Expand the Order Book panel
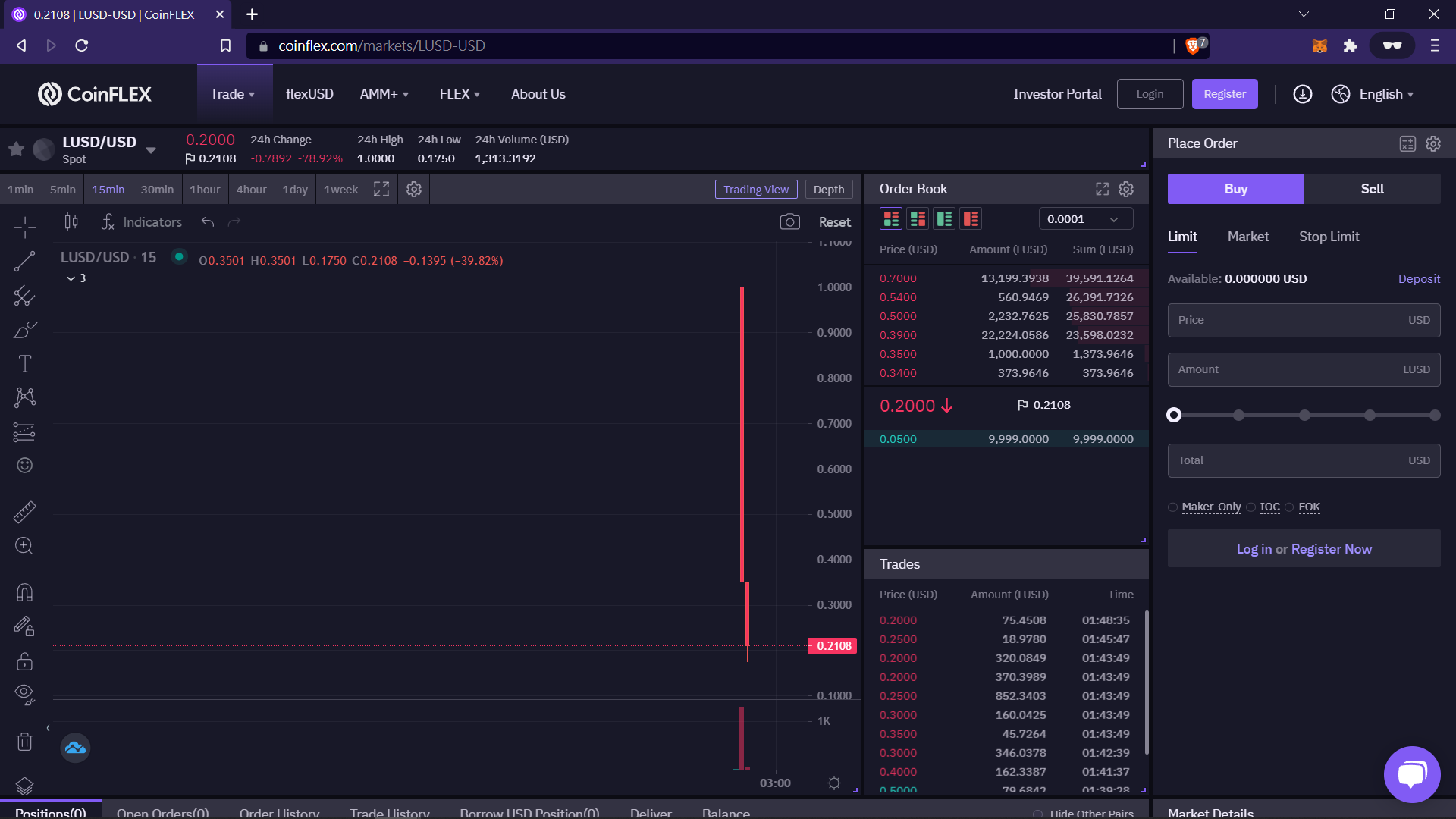The image size is (1456, 819). pyautogui.click(x=1102, y=189)
